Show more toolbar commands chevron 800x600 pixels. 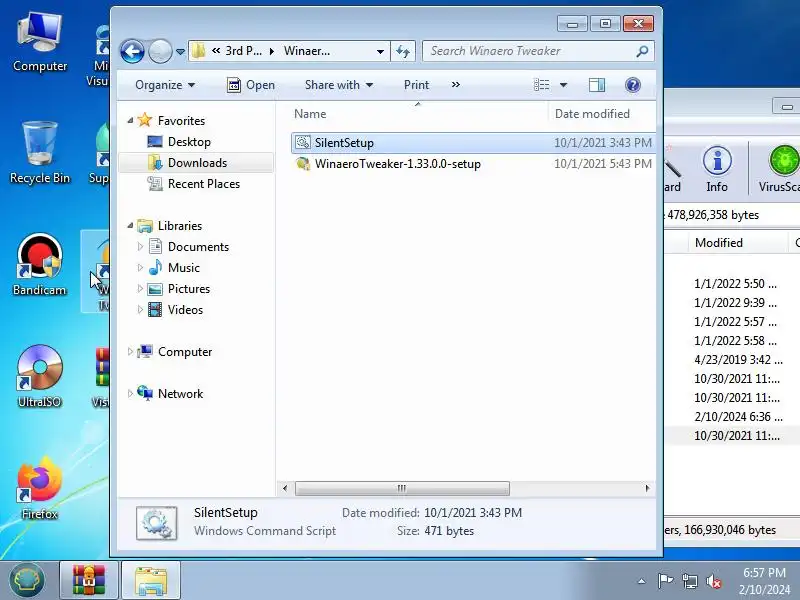(456, 85)
